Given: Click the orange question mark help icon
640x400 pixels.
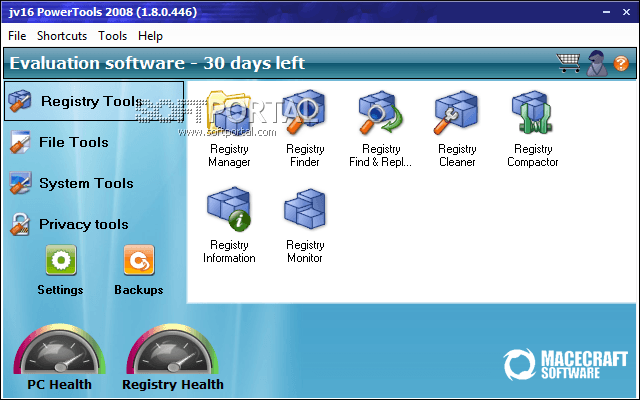Looking at the screenshot, I should coord(621,63).
